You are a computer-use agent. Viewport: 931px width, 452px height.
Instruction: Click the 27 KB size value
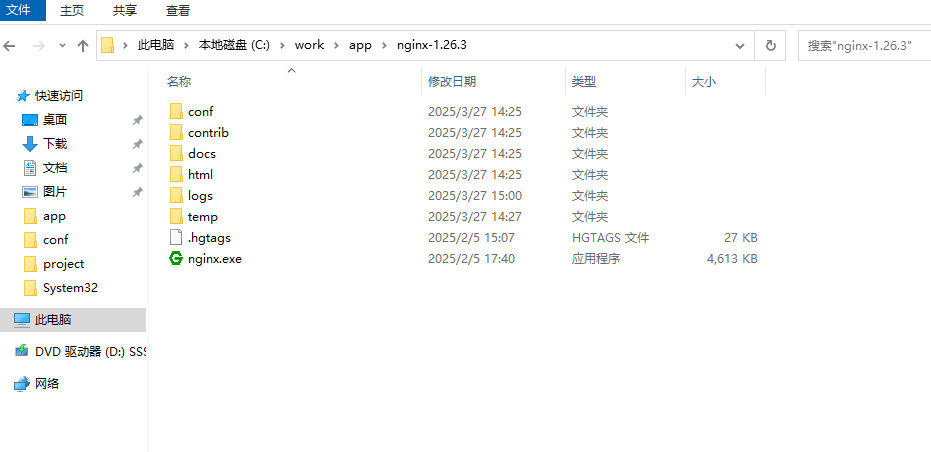(x=741, y=238)
